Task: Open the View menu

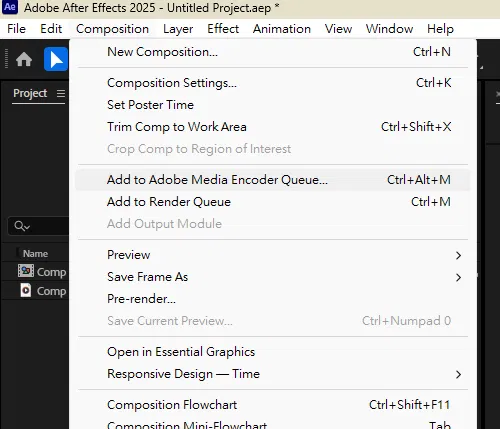Action: 338,29
